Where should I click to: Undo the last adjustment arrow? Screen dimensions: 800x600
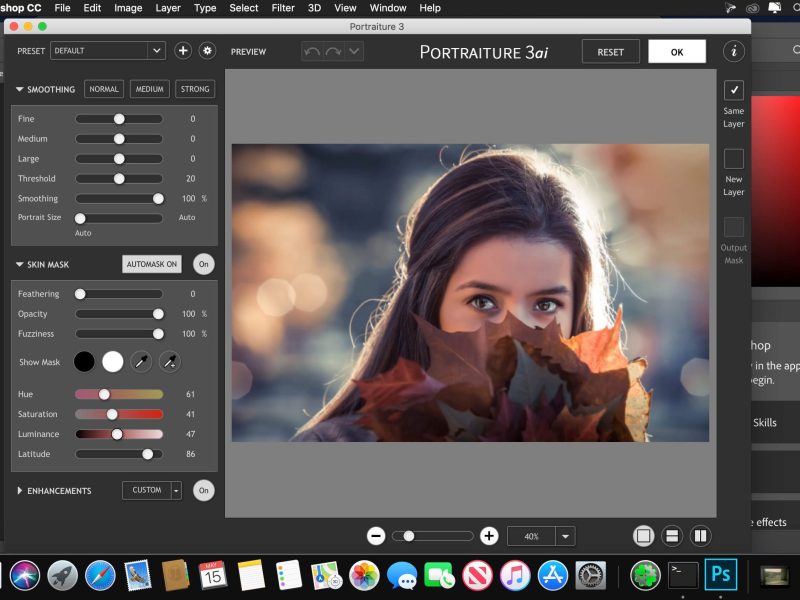pyautogui.click(x=312, y=52)
